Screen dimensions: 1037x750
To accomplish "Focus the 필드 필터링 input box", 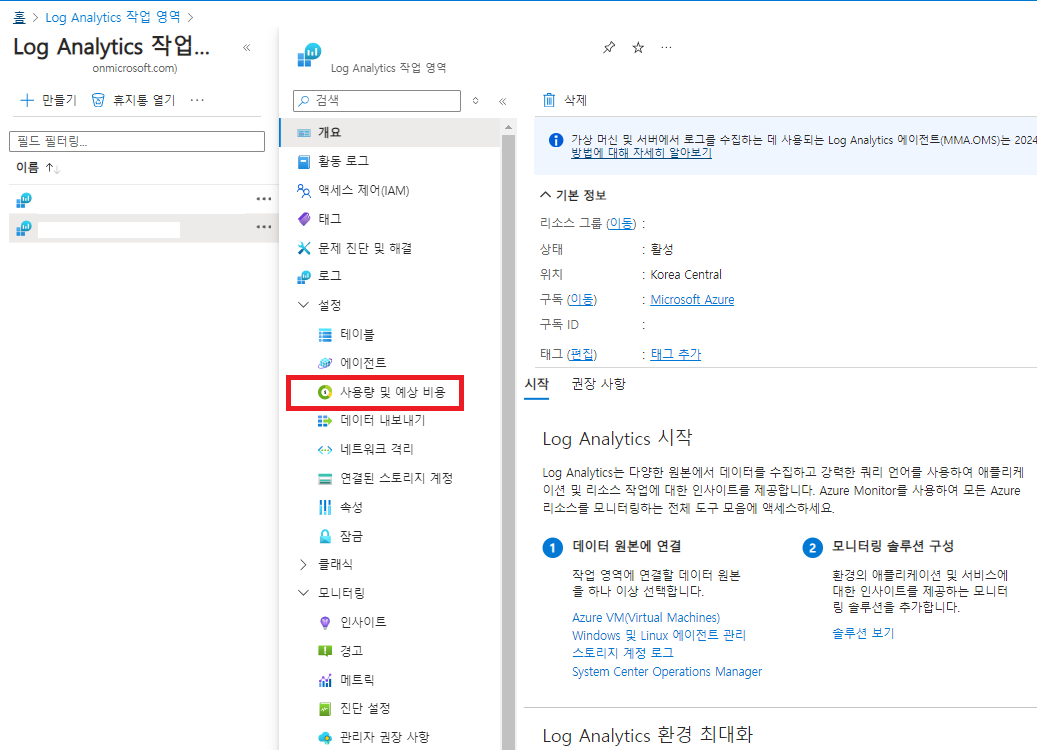I will coord(137,142).
